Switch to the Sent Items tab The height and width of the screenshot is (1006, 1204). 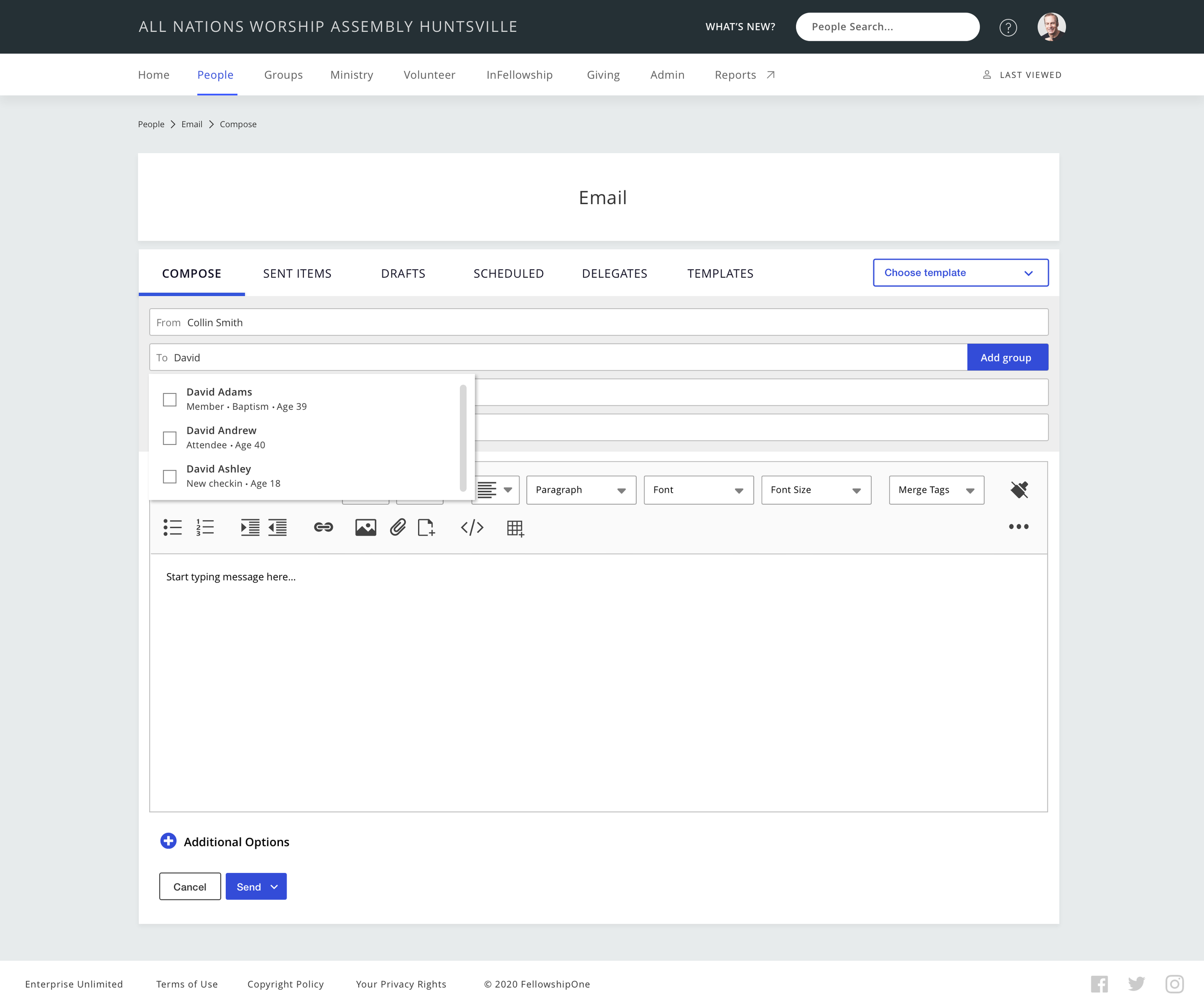pos(297,274)
